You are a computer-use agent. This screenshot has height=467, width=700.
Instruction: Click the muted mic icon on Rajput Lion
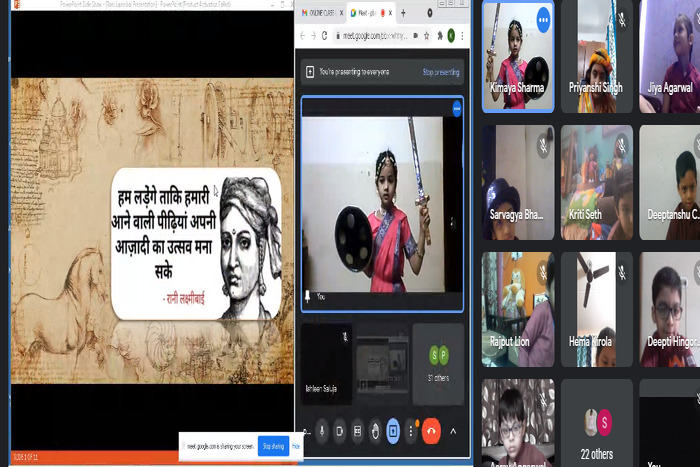tap(544, 272)
